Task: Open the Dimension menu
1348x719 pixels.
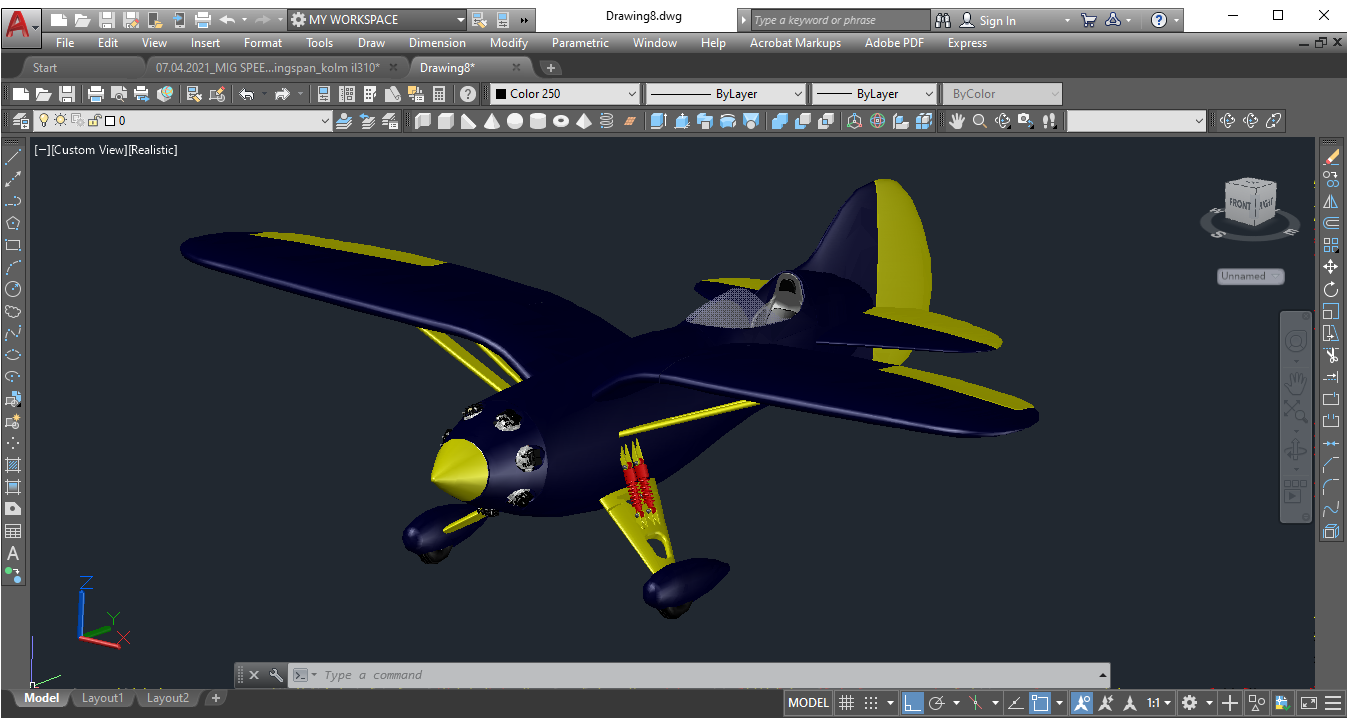Action: pyautogui.click(x=437, y=43)
